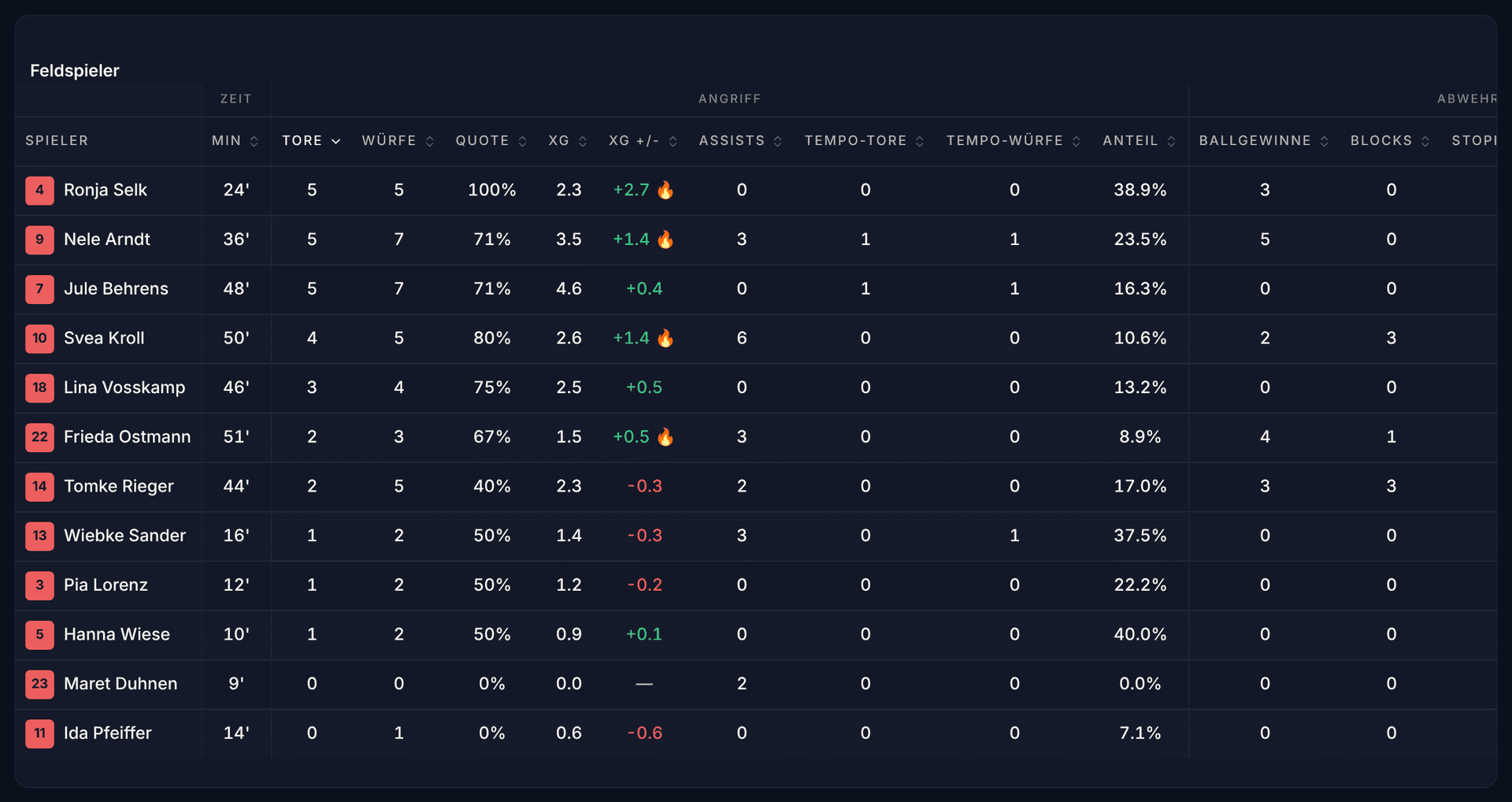This screenshot has width=1512, height=802.
Task: Open player Pia Lorenz
Action: 106,585
